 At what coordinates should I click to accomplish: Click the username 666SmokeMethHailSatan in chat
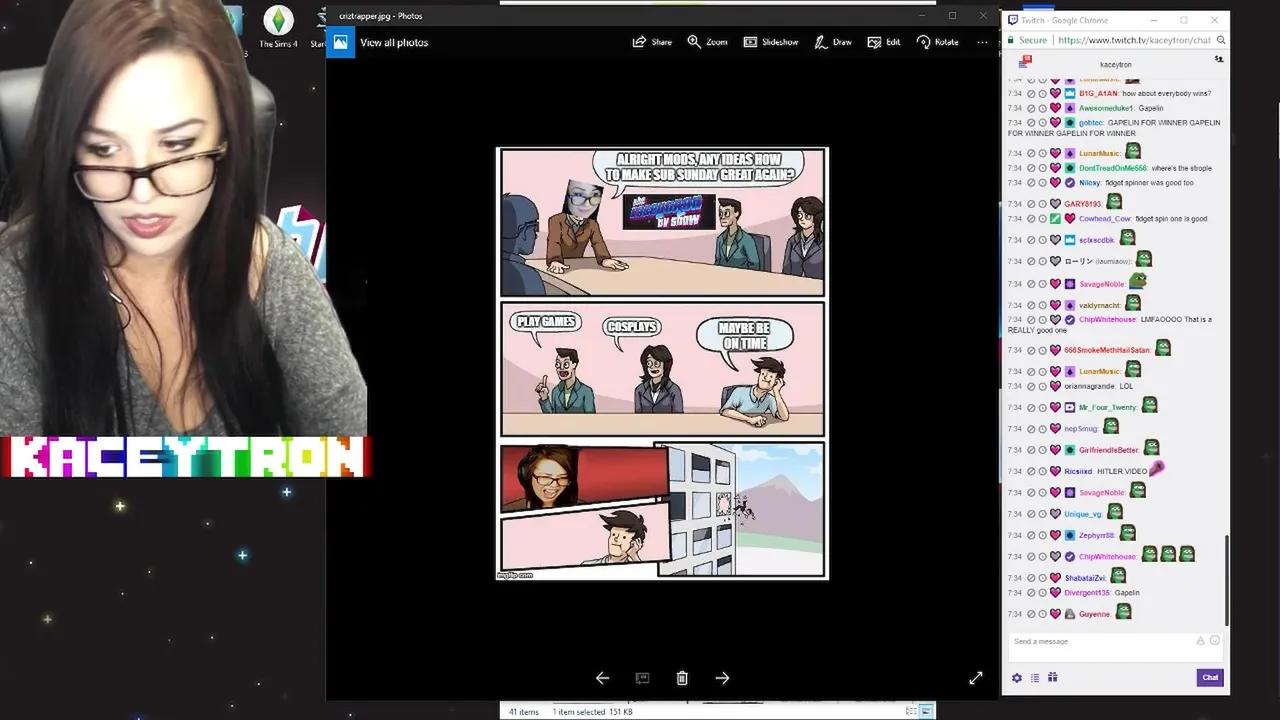click(x=1107, y=350)
